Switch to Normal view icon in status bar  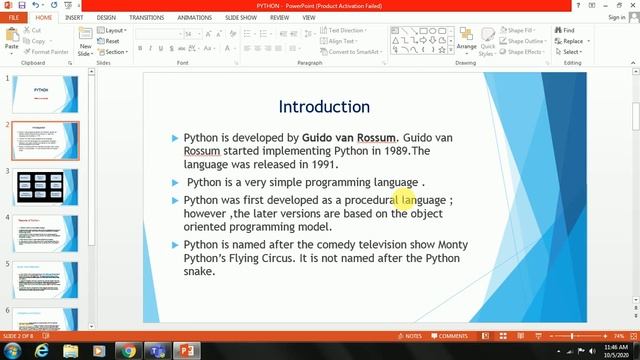(x=485, y=336)
